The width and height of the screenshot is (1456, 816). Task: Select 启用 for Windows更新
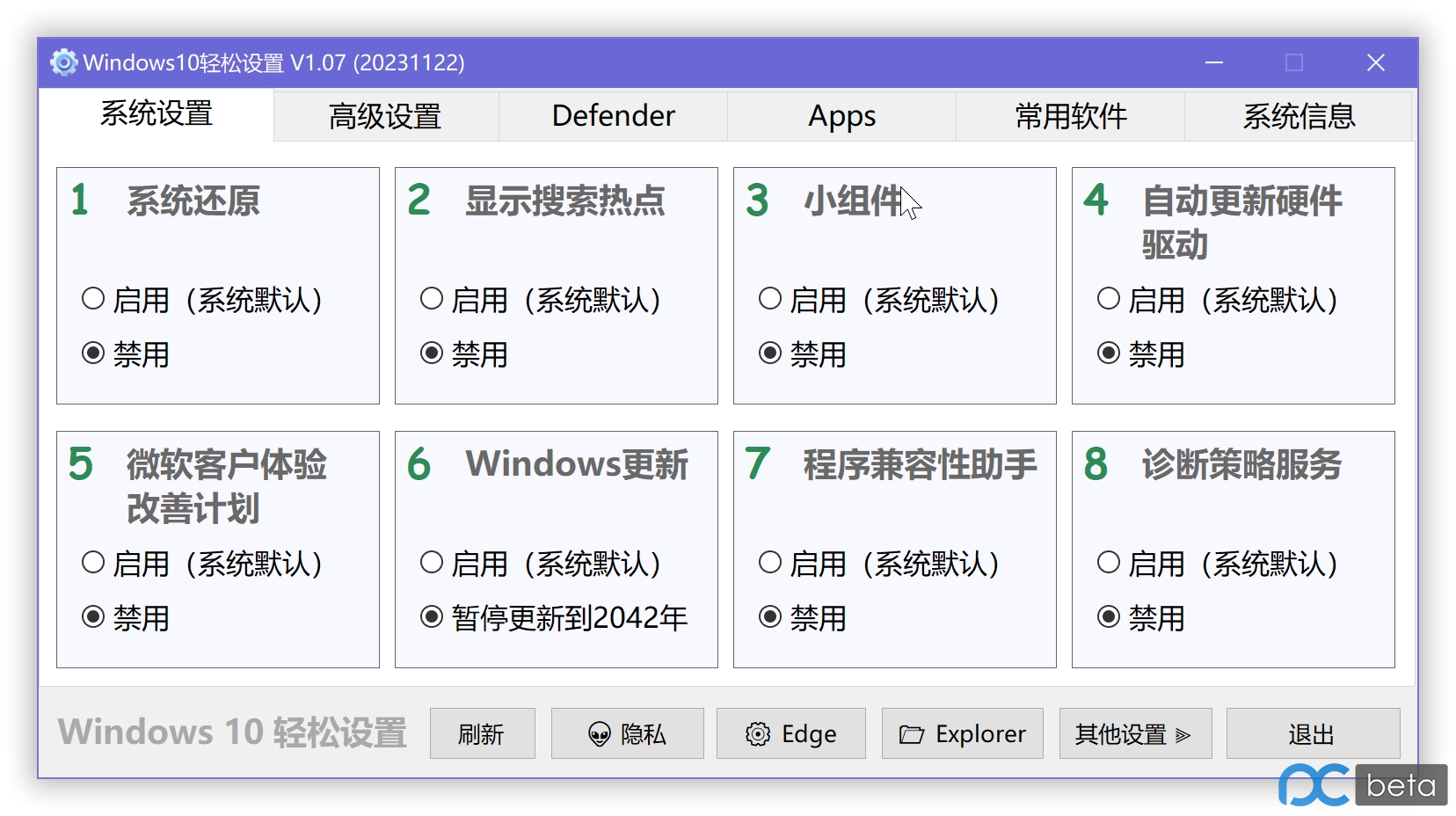(431, 563)
